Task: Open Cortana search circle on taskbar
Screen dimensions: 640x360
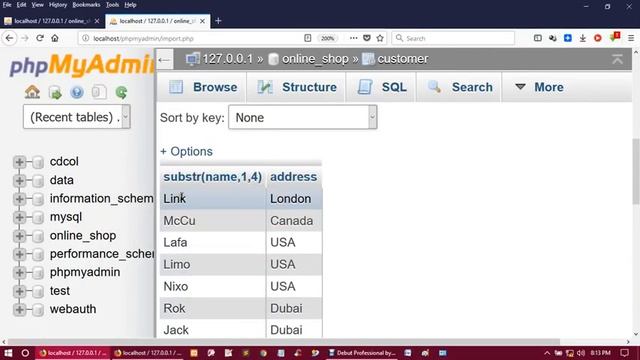Action: point(25,353)
